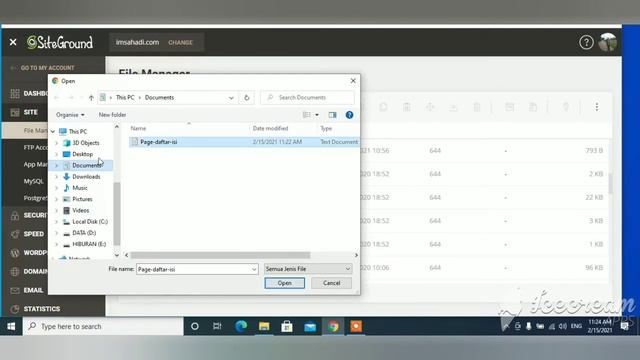Open Cortana circle on taskbar
640x360 pixels.
[x=195, y=326]
